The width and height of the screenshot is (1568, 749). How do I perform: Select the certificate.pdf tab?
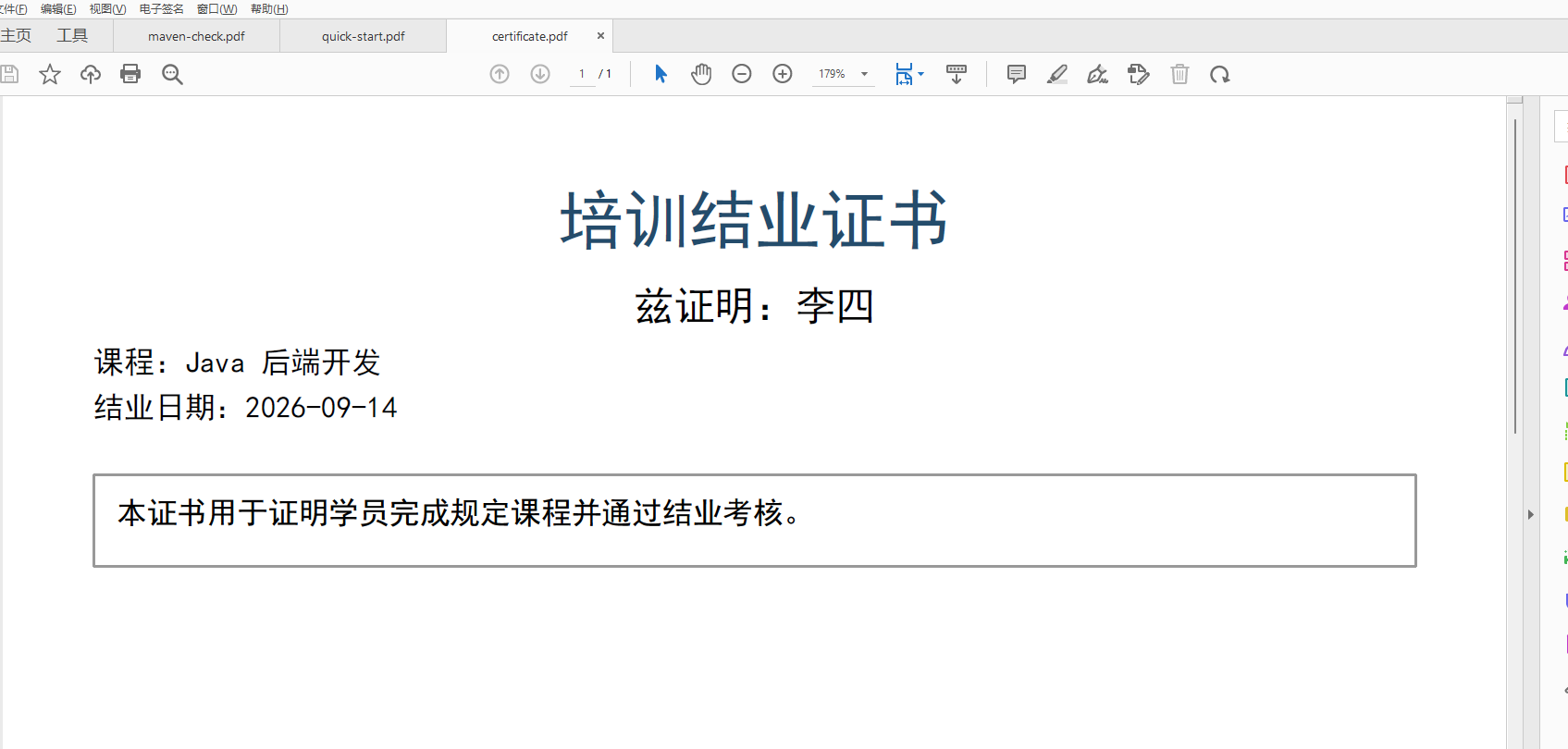[530, 36]
